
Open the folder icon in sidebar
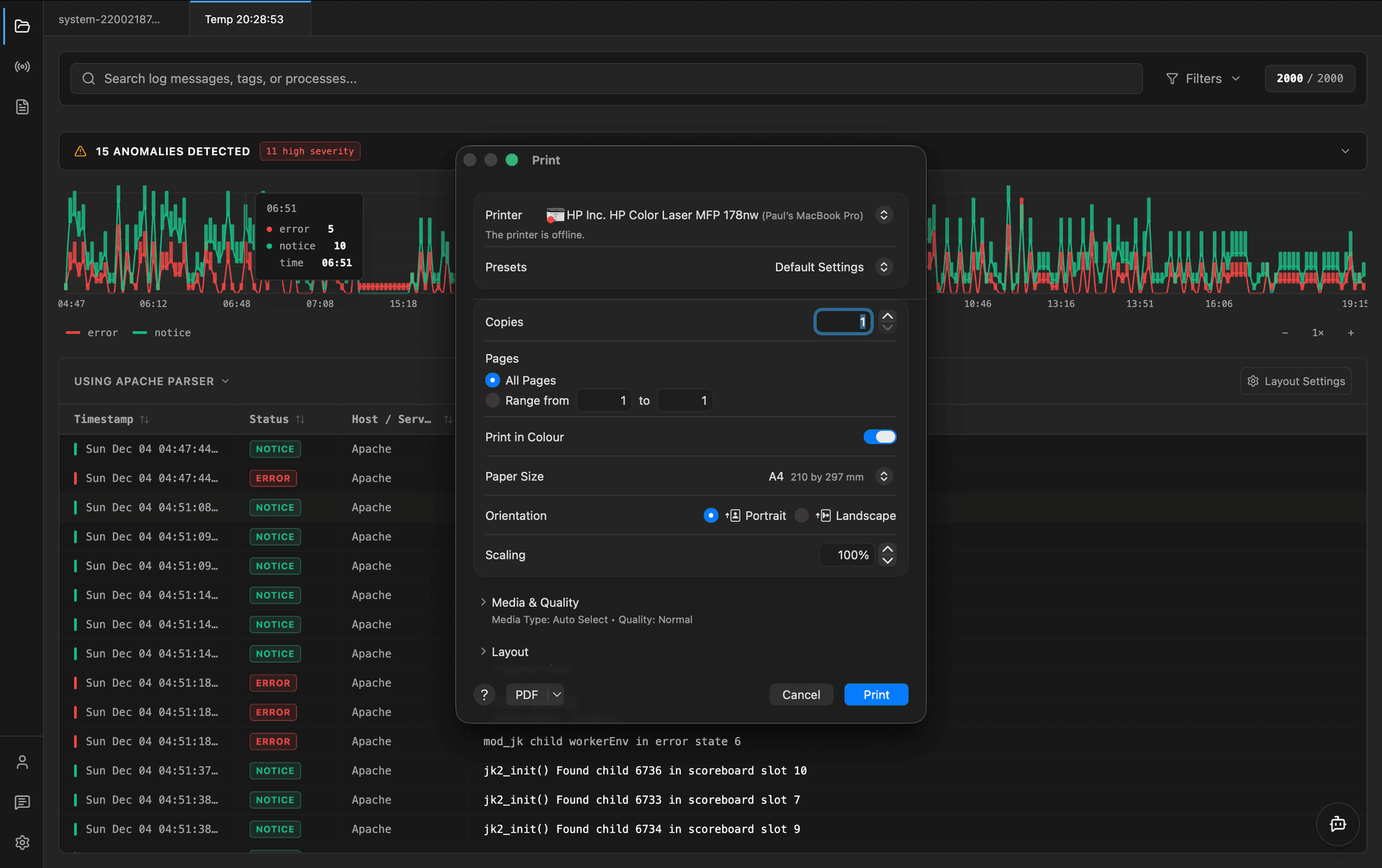22,27
